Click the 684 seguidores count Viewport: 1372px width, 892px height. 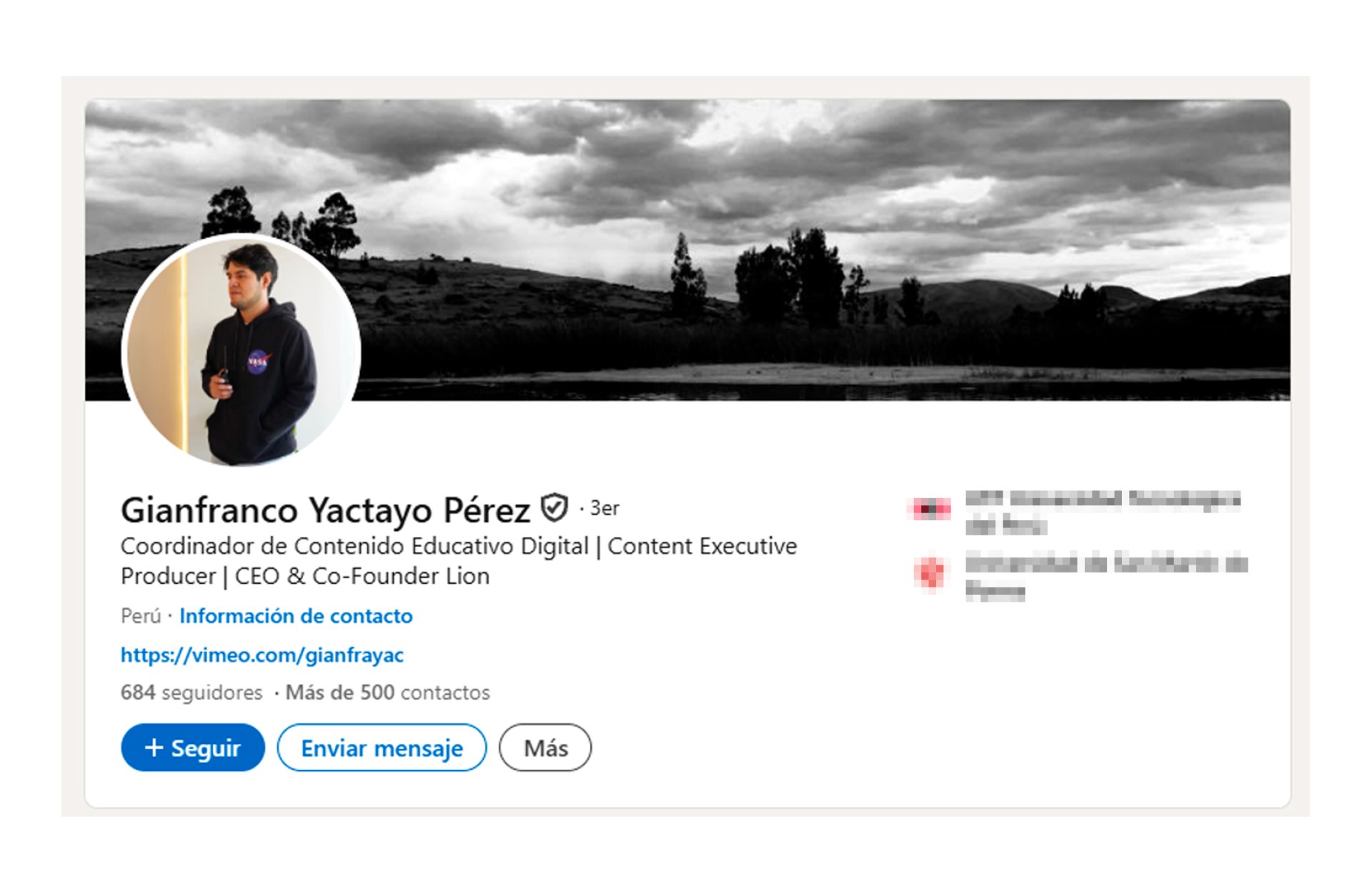tap(192, 693)
